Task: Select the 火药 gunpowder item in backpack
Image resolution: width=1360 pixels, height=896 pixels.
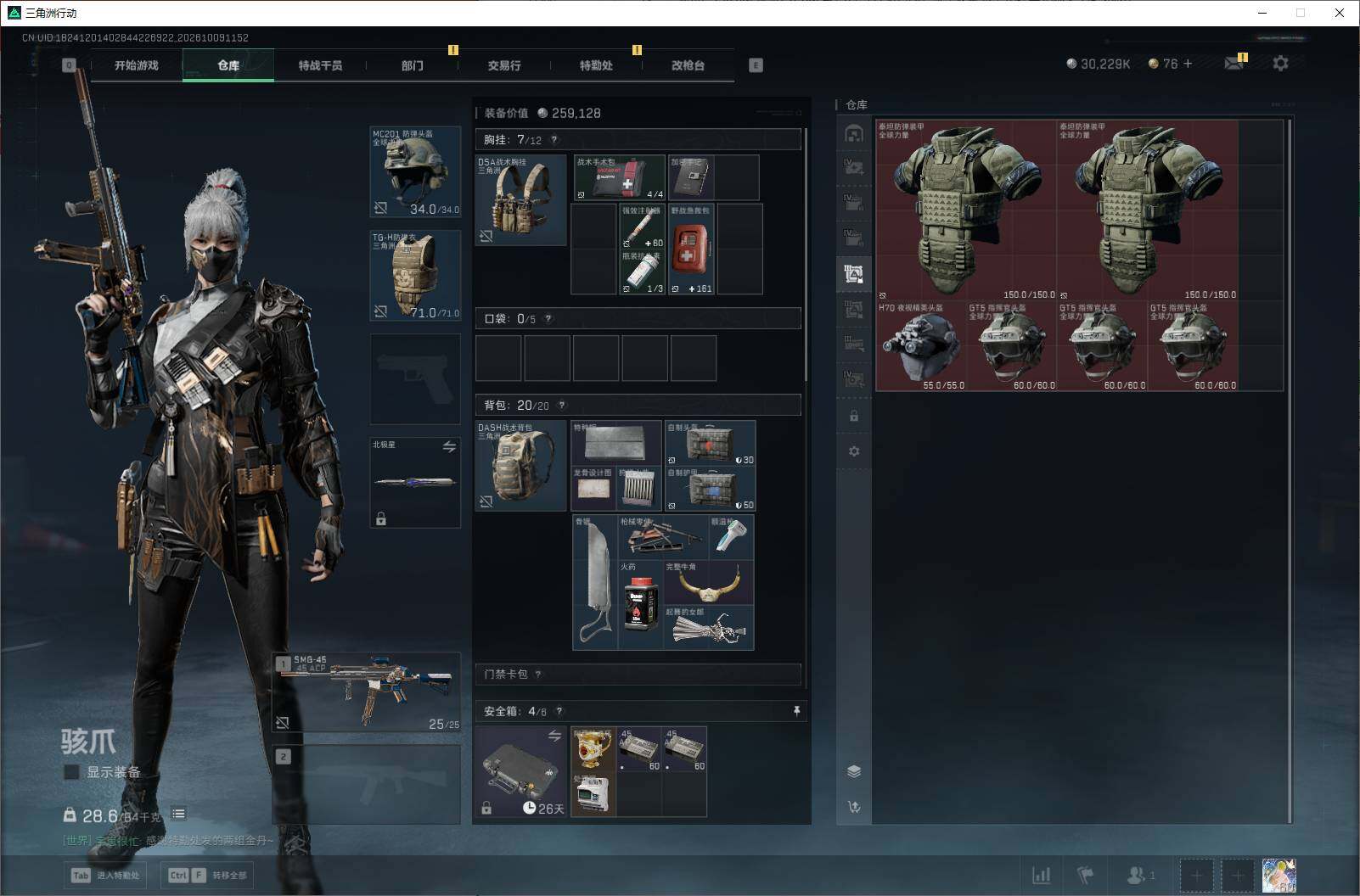Action: [641, 605]
